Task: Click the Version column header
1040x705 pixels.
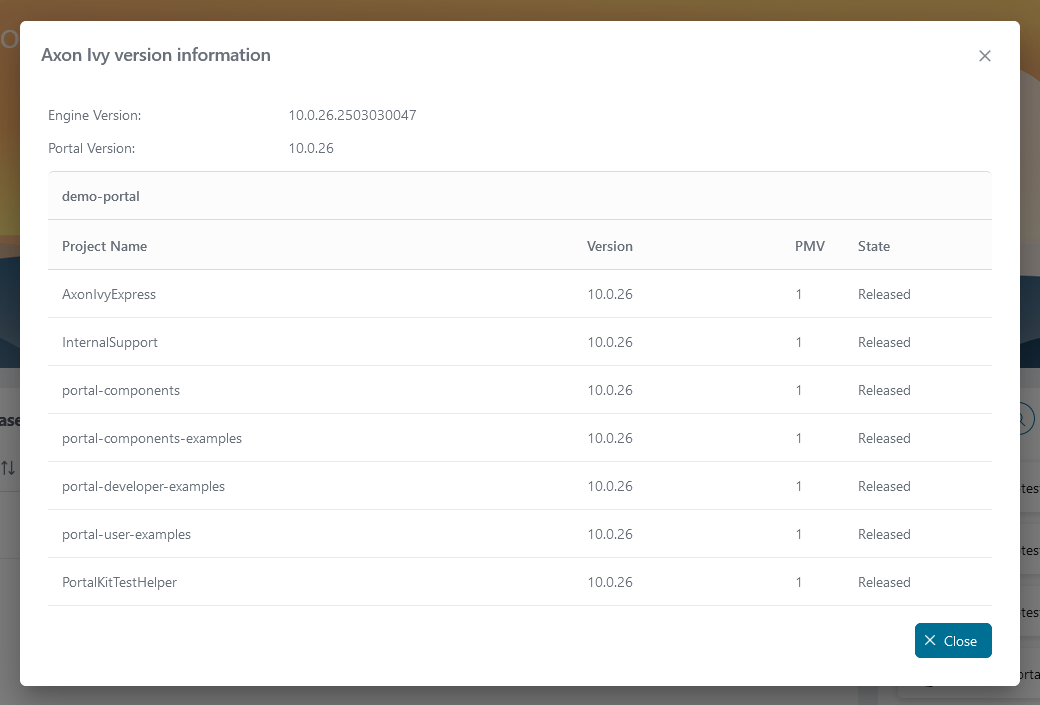Action: tap(610, 246)
